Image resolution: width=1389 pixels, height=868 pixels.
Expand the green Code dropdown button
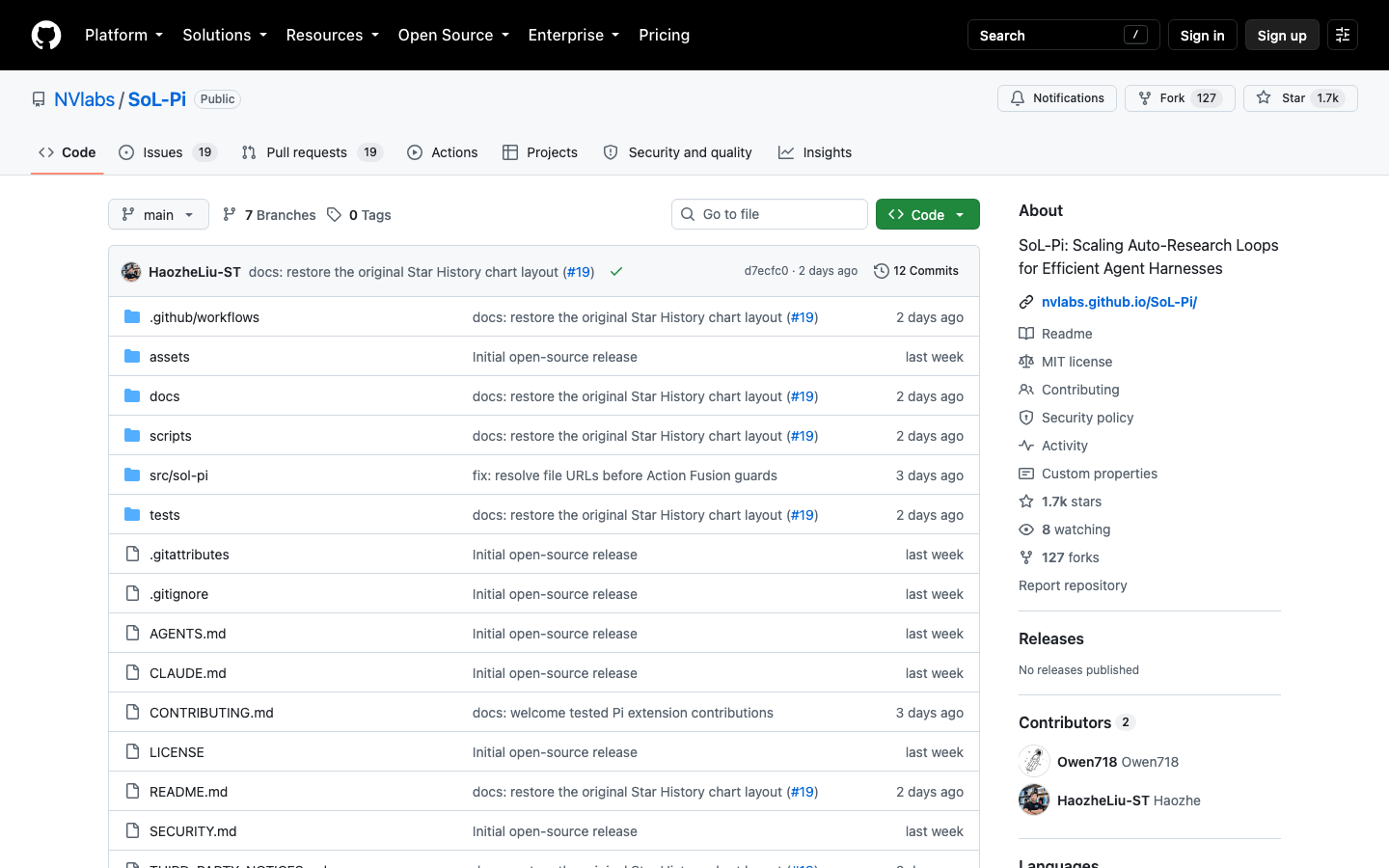[x=928, y=214]
